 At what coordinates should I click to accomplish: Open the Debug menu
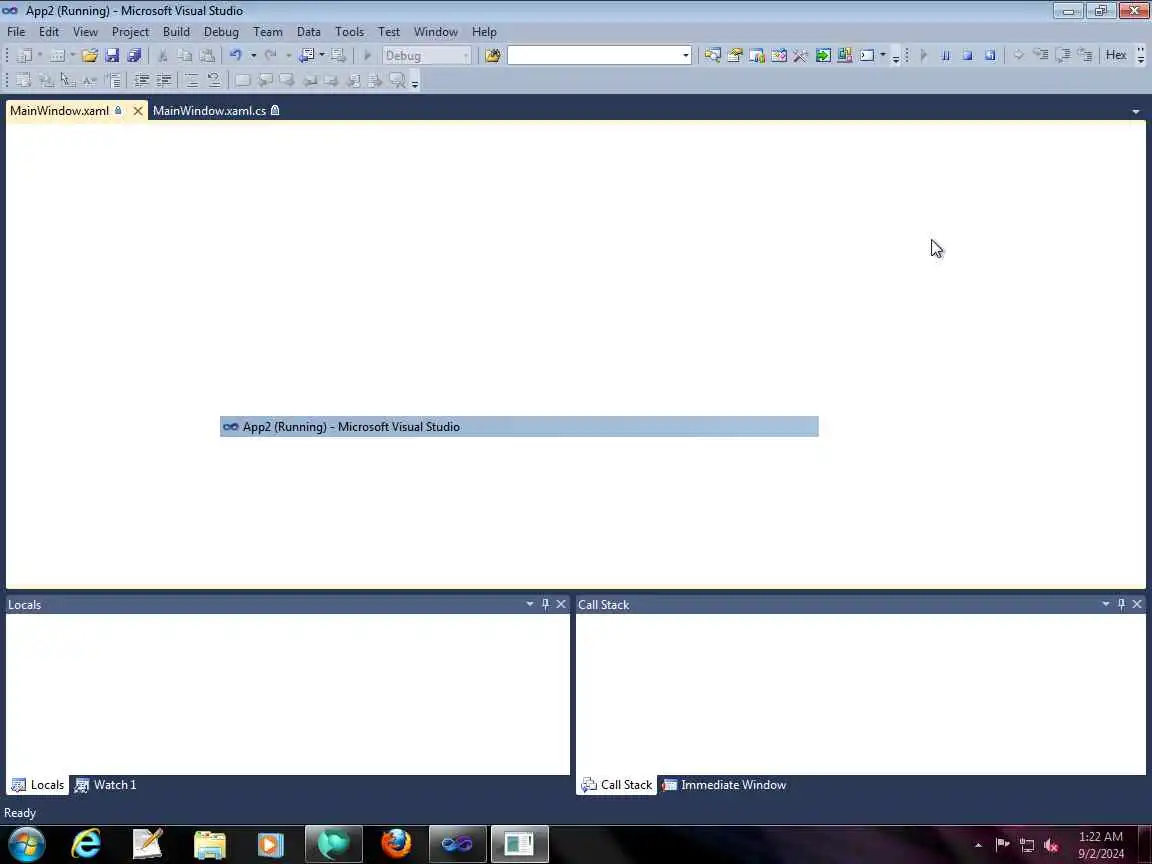click(x=221, y=32)
